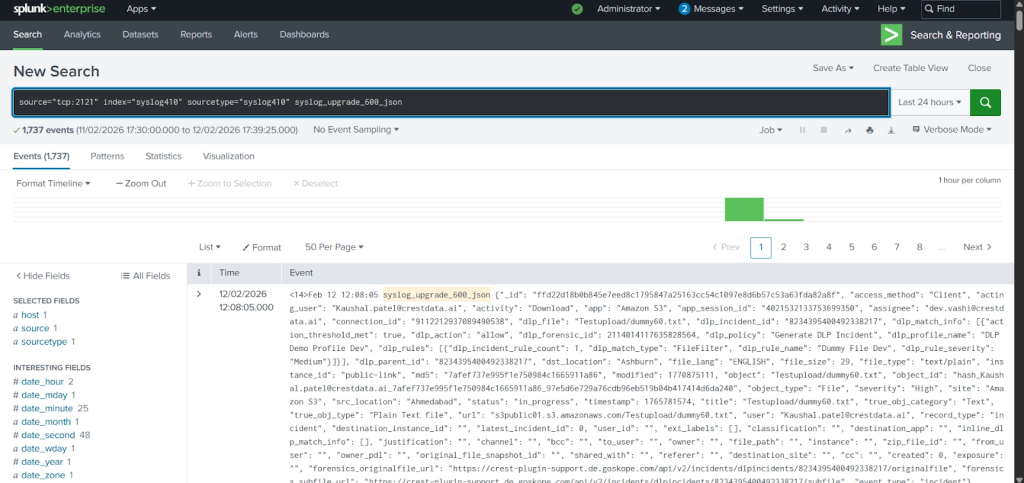Screen dimensions: 1024x483
Task: Click the date_hour interesting field
Action: (43, 382)
